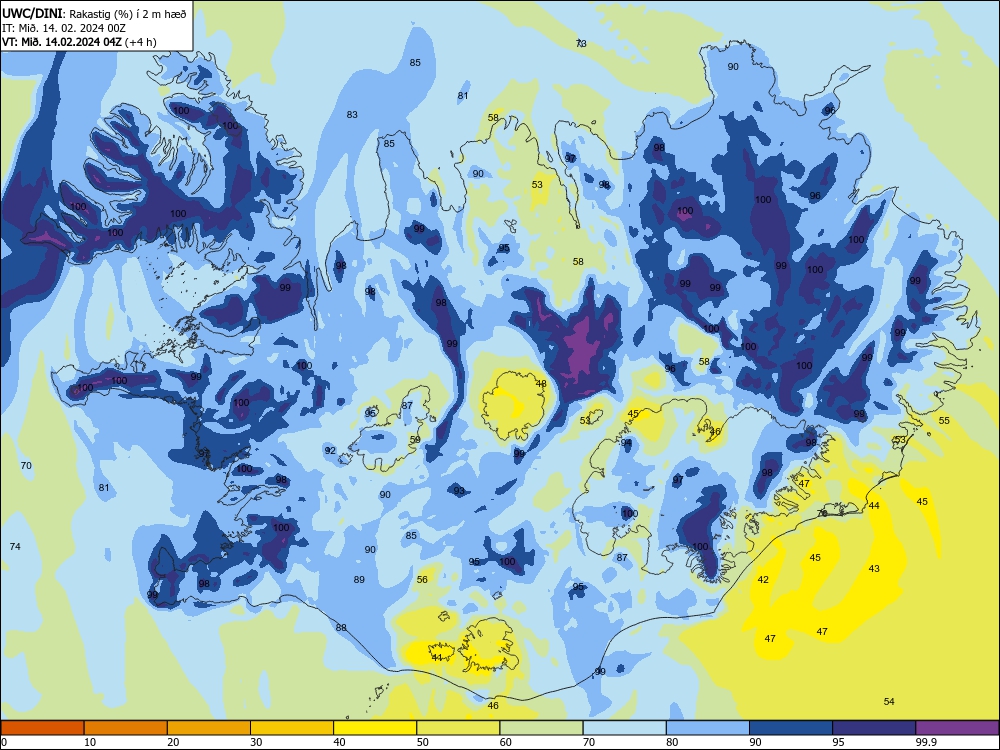The image size is (1000, 750).
Task: Click the map humidity value '92'
Action: point(330,450)
